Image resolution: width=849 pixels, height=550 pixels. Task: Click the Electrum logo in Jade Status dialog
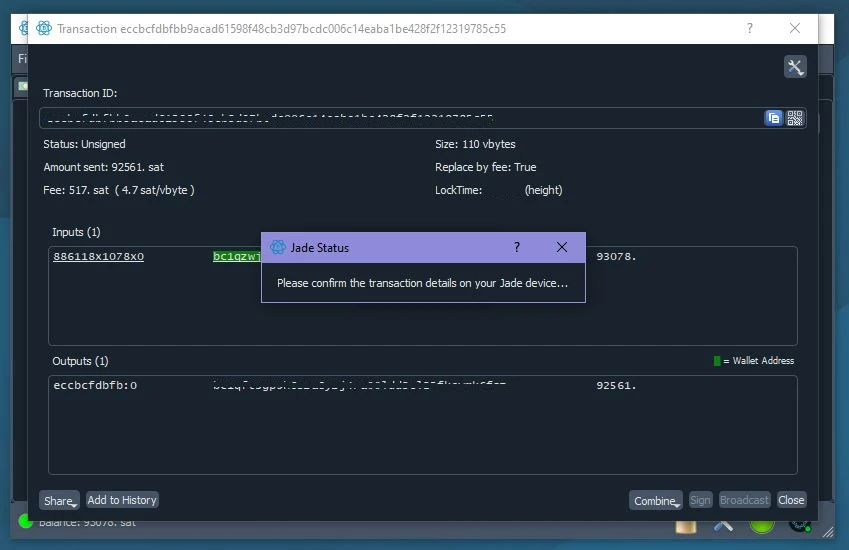278,247
